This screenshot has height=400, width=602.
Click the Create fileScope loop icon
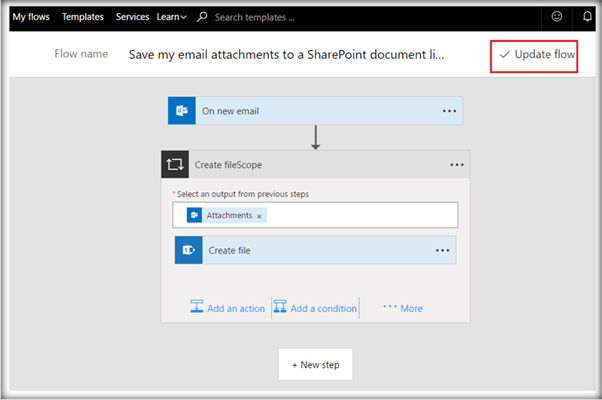(176, 165)
